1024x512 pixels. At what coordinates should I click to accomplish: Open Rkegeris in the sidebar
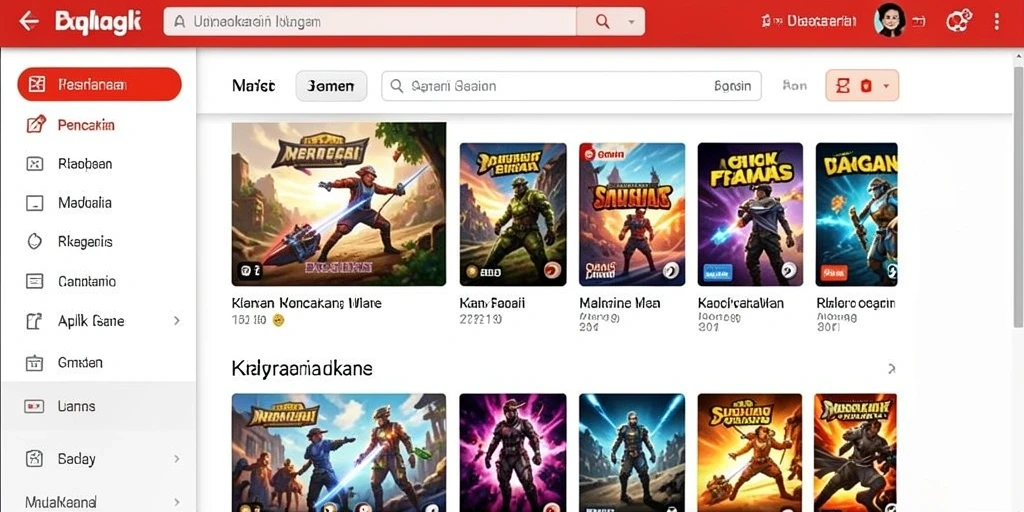[85, 242]
